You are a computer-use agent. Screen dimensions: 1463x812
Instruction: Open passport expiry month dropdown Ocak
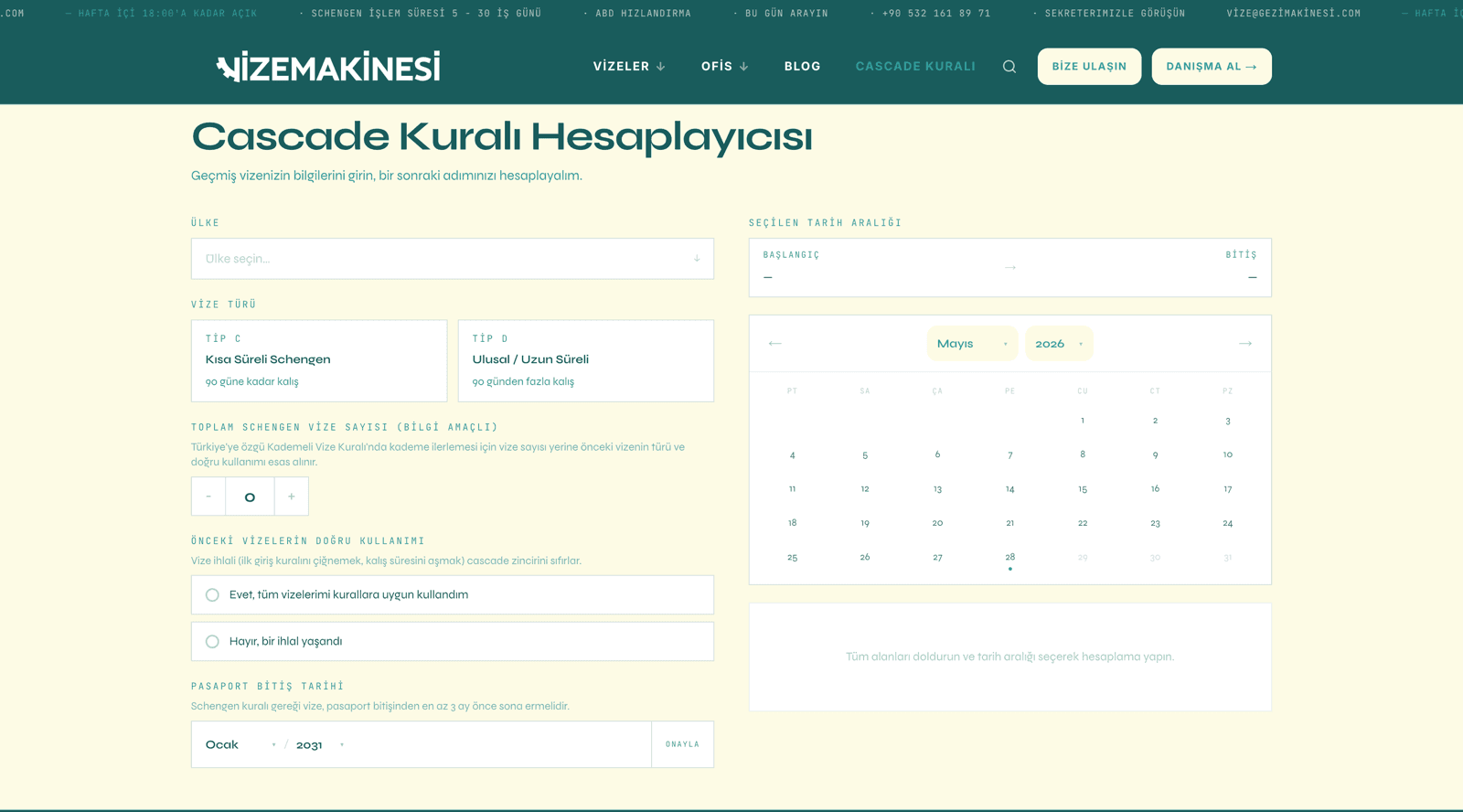coord(240,744)
